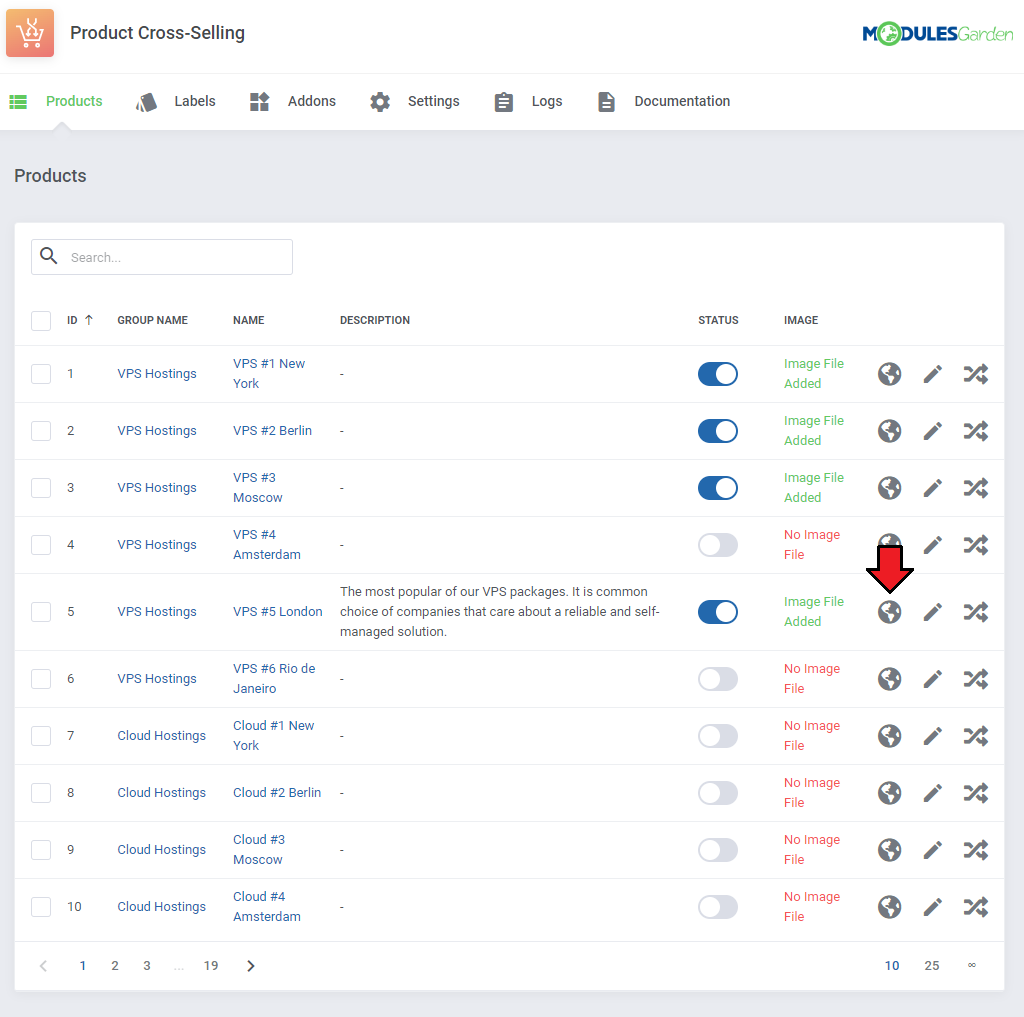Edit VPS #2 Berlin product
Image resolution: width=1024 pixels, height=1017 pixels.
933,430
